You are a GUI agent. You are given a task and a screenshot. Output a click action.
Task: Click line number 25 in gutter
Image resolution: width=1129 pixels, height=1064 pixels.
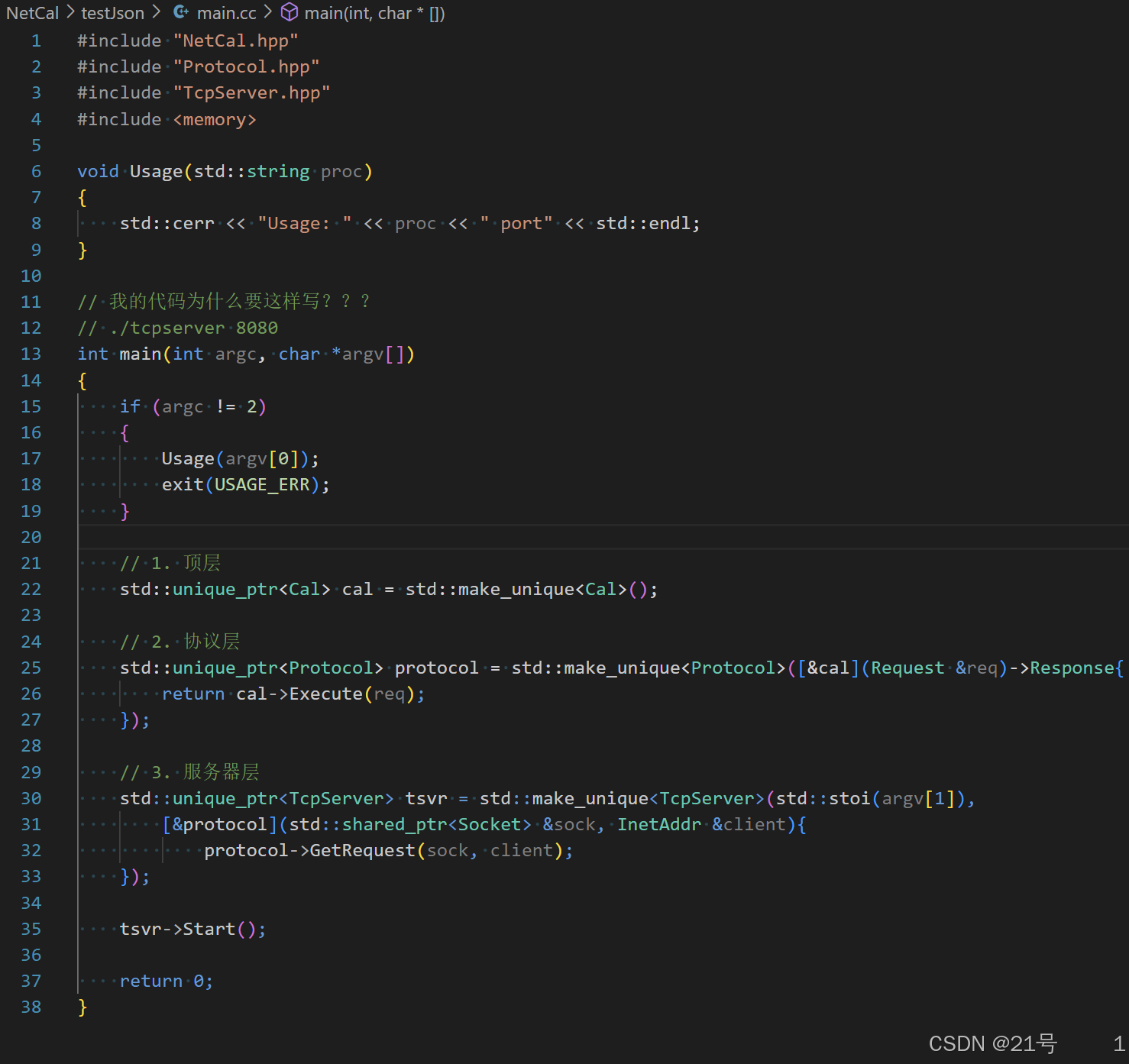31,668
